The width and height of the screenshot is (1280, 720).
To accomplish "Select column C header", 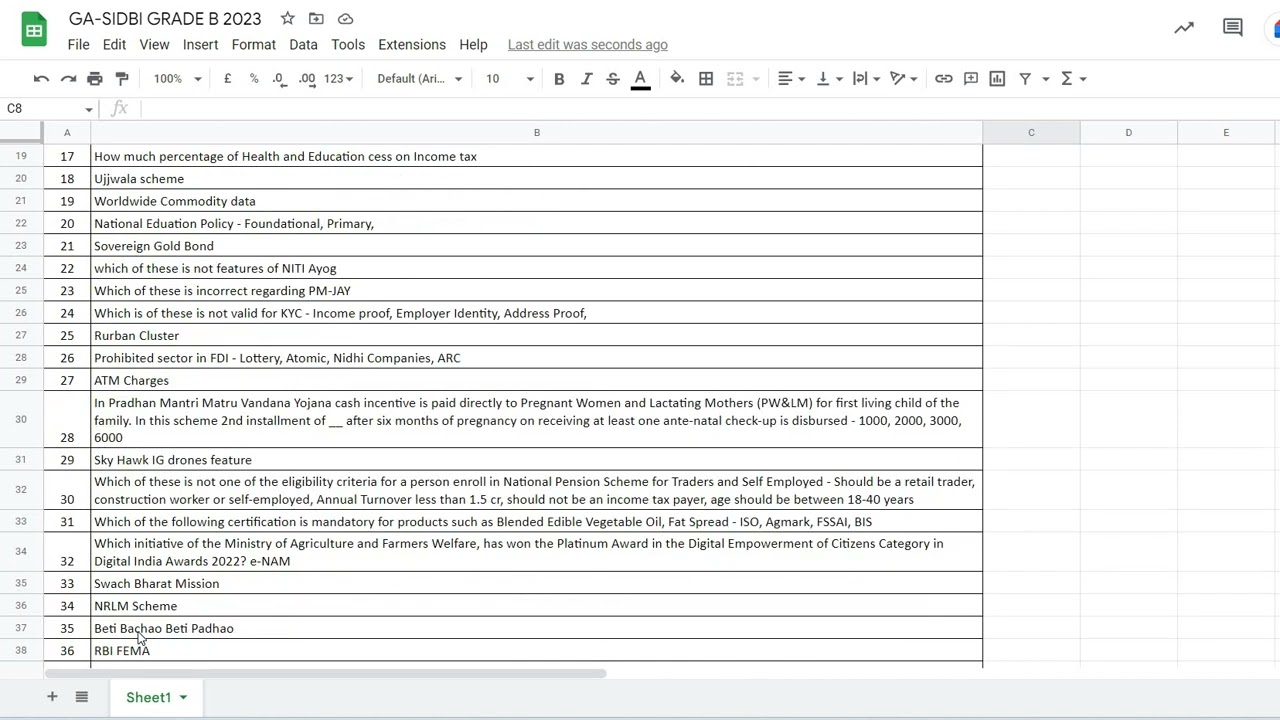I will click(x=1031, y=132).
